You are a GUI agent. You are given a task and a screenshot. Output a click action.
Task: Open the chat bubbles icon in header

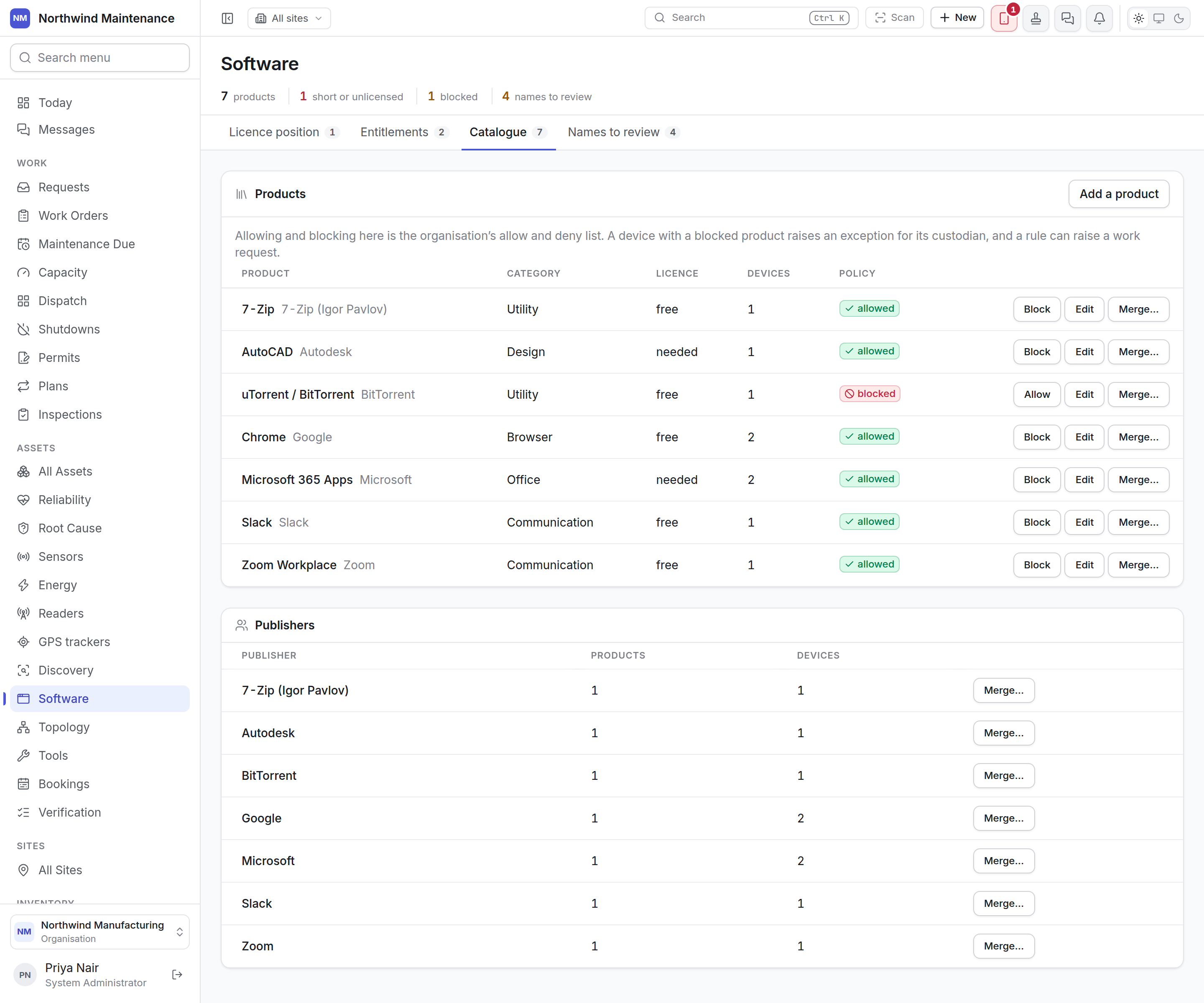coord(1067,18)
